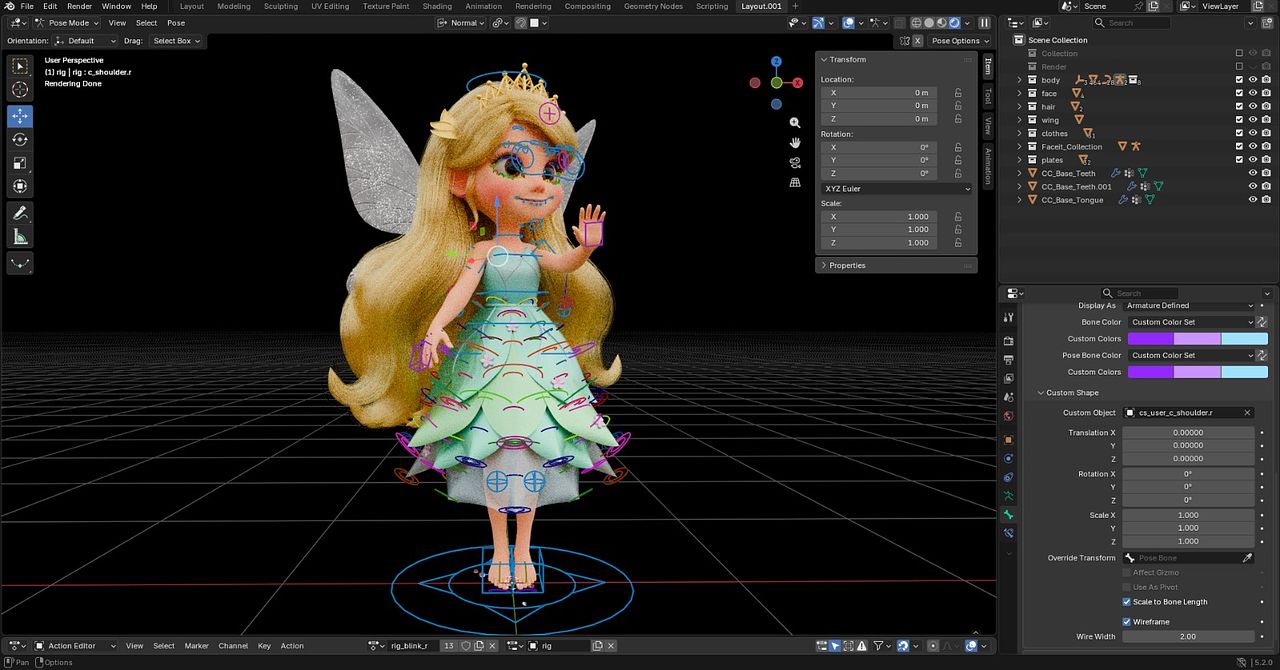1280x670 pixels.
Task: Open the Tool sidebar tab
Action: click(x=988, y=96)
